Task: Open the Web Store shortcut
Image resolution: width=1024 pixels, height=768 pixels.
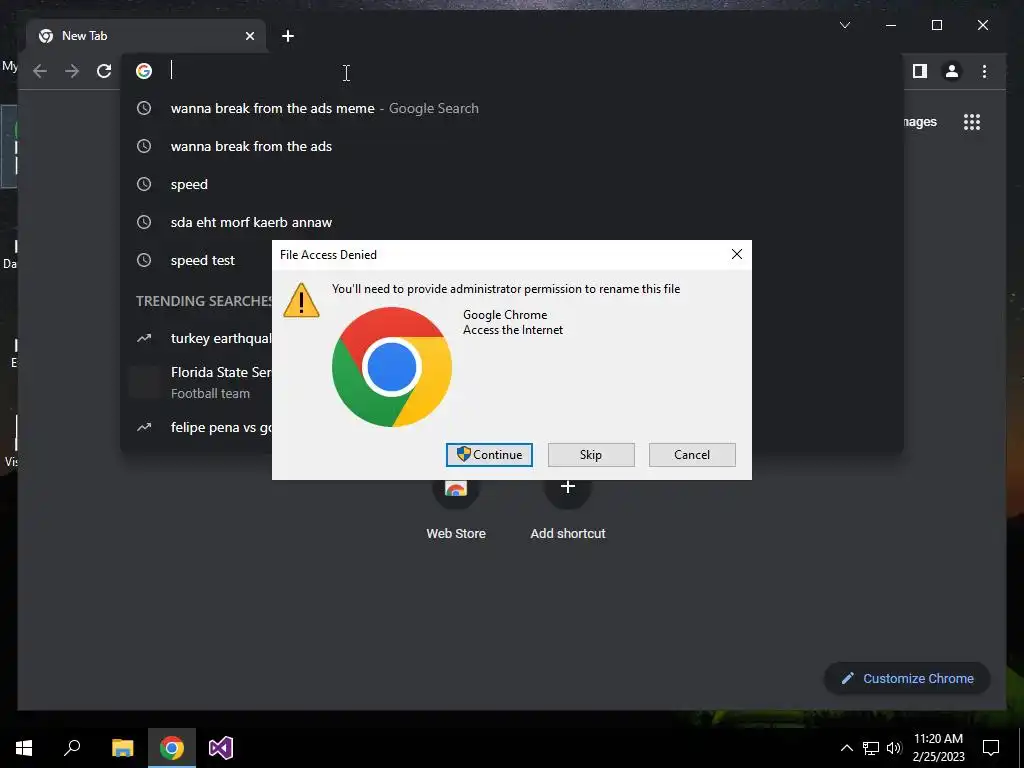Action: pos(456,511)
